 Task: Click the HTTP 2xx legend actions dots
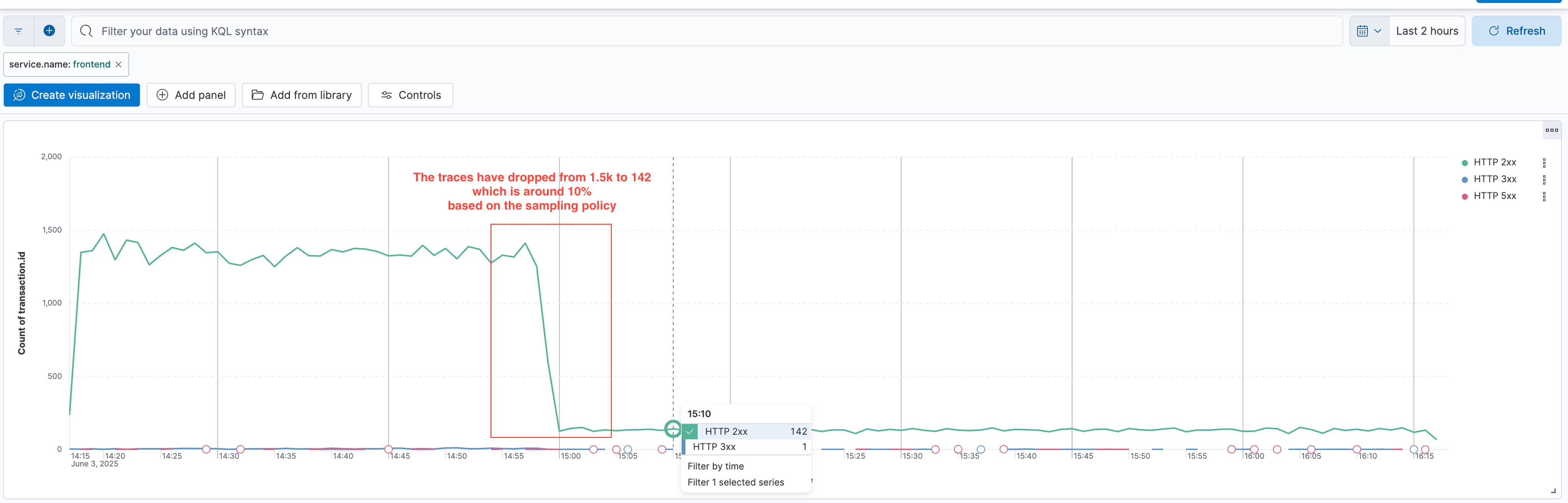point(1544,163)
